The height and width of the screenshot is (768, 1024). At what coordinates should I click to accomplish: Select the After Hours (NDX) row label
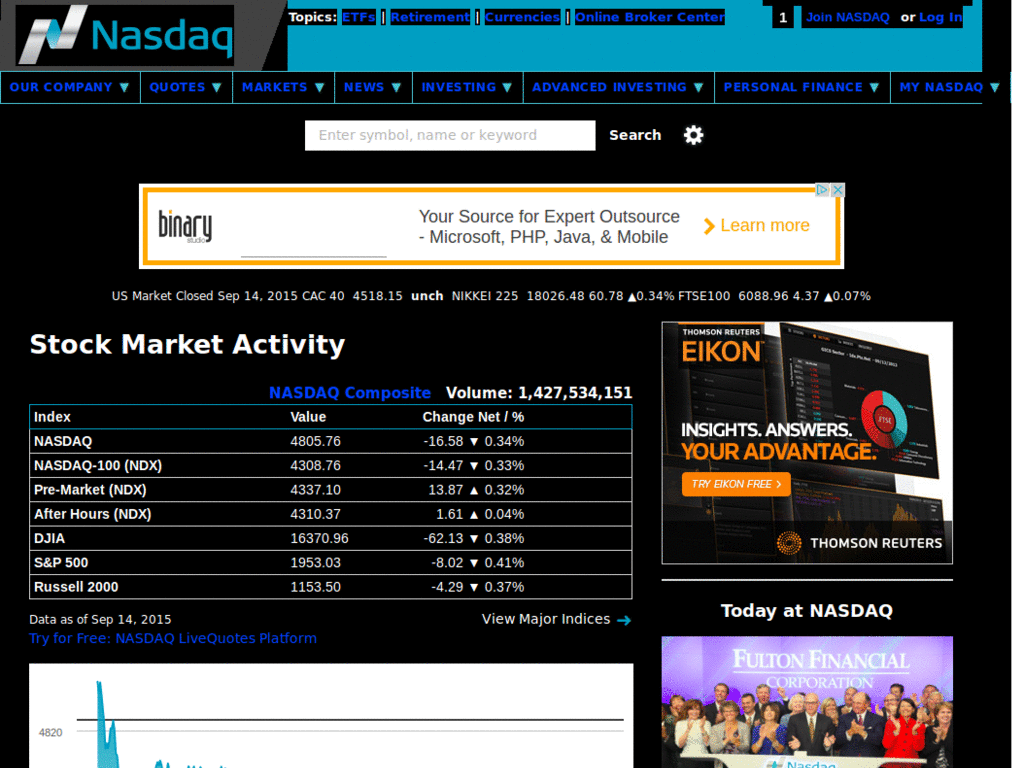pos(93,514)
